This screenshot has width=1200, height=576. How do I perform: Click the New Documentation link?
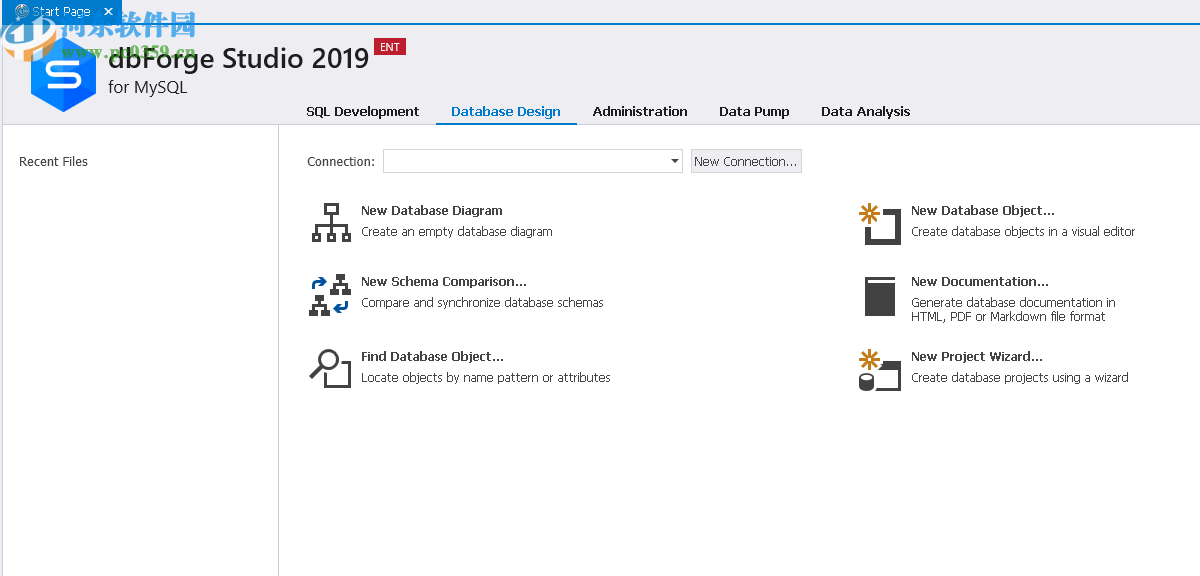pyautogui.click(x=978, y=281)
